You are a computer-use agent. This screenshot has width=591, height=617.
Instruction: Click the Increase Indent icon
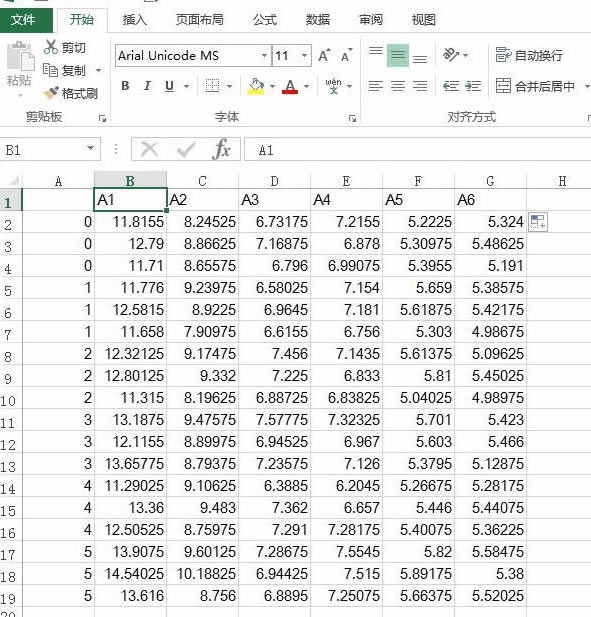(473, 86)
